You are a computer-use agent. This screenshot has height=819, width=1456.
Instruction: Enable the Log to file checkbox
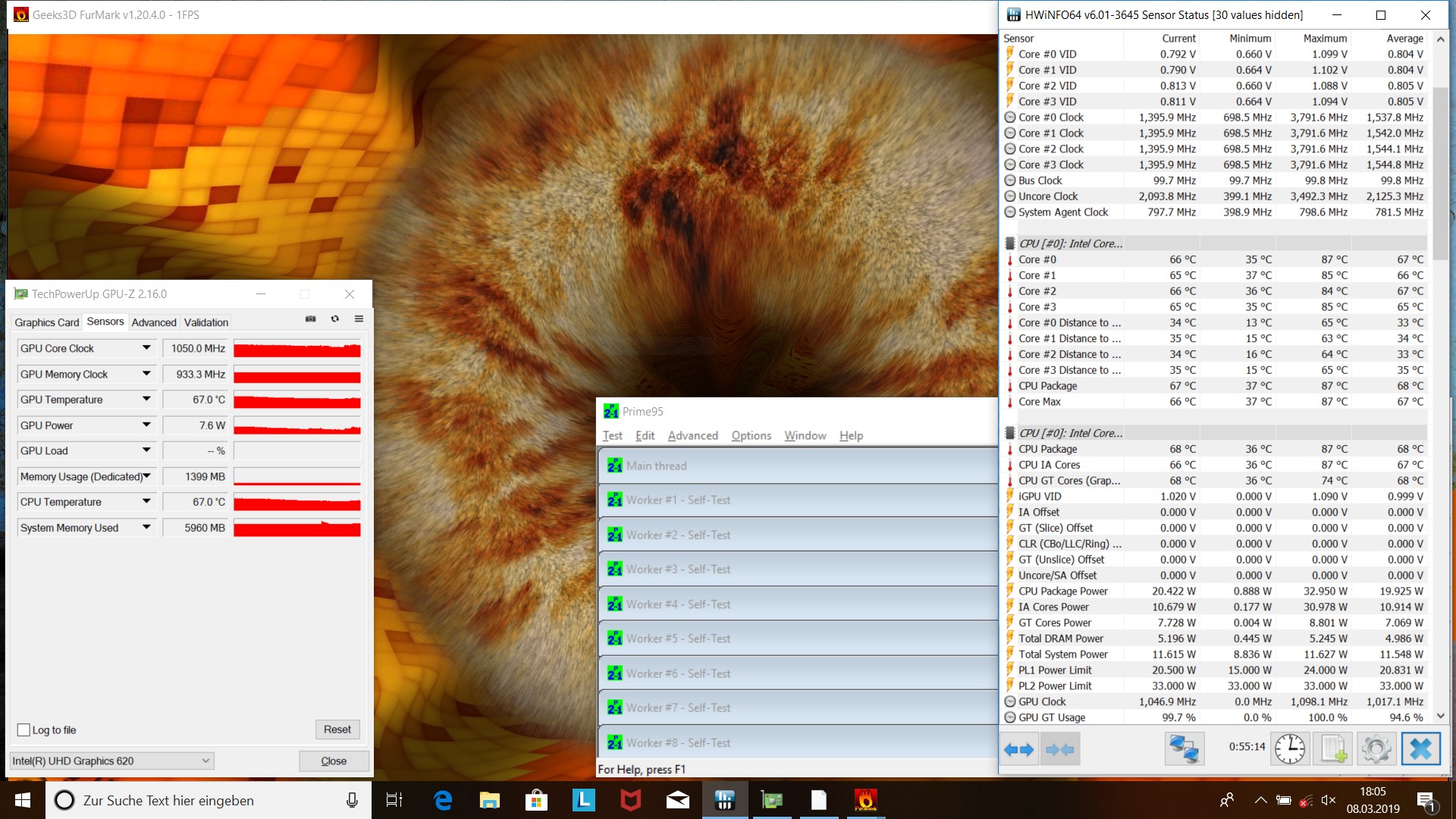(x=24, y=730)
